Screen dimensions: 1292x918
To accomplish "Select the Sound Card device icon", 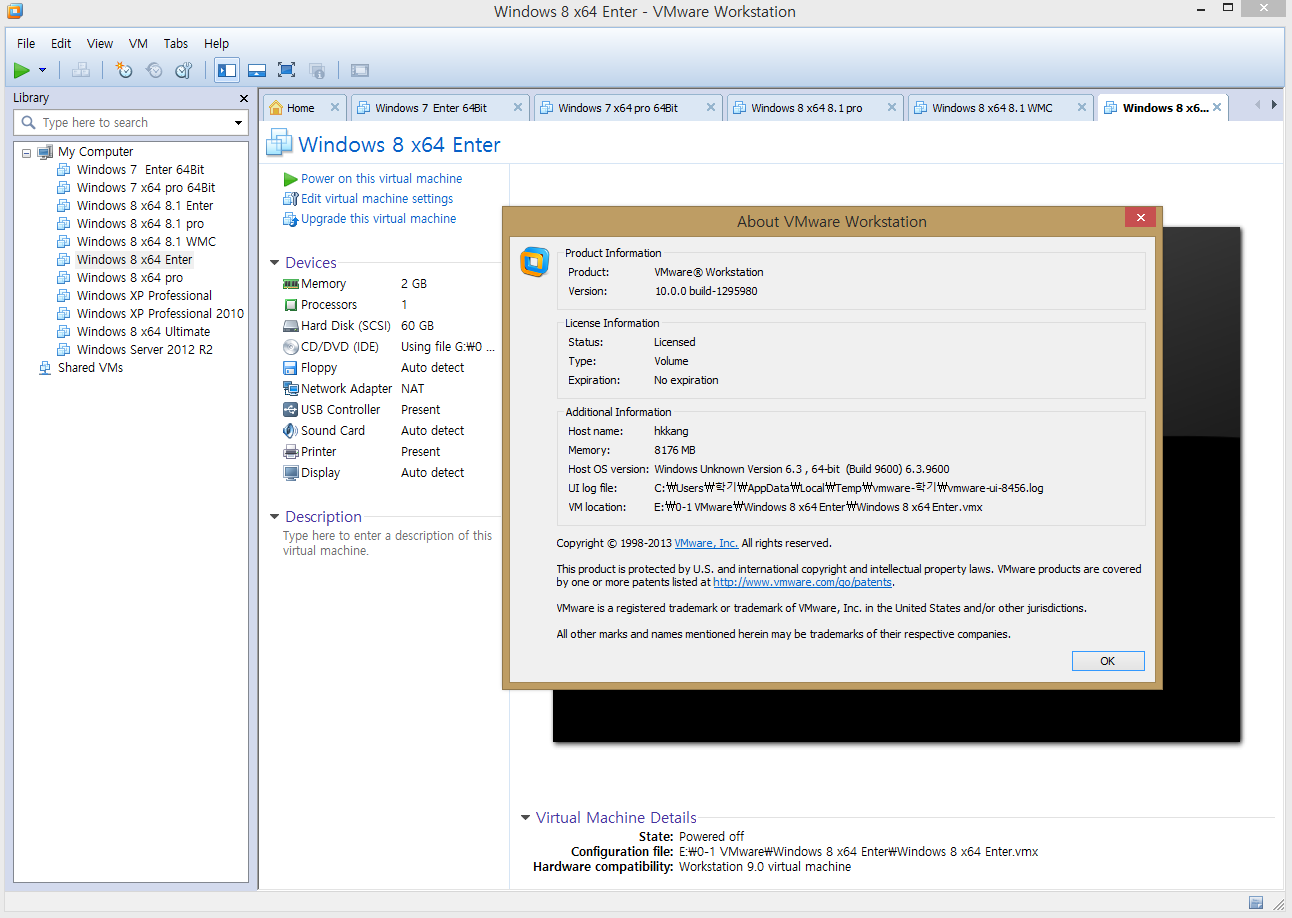I will [x=291, y=431].
